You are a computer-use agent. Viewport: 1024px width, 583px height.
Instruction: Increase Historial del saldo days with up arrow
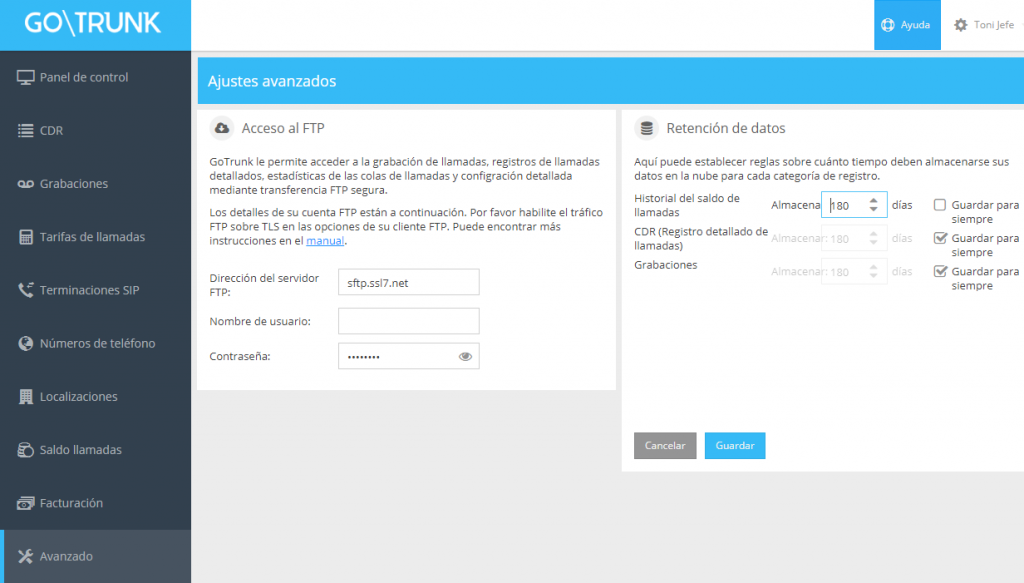(x=874, y=201)
